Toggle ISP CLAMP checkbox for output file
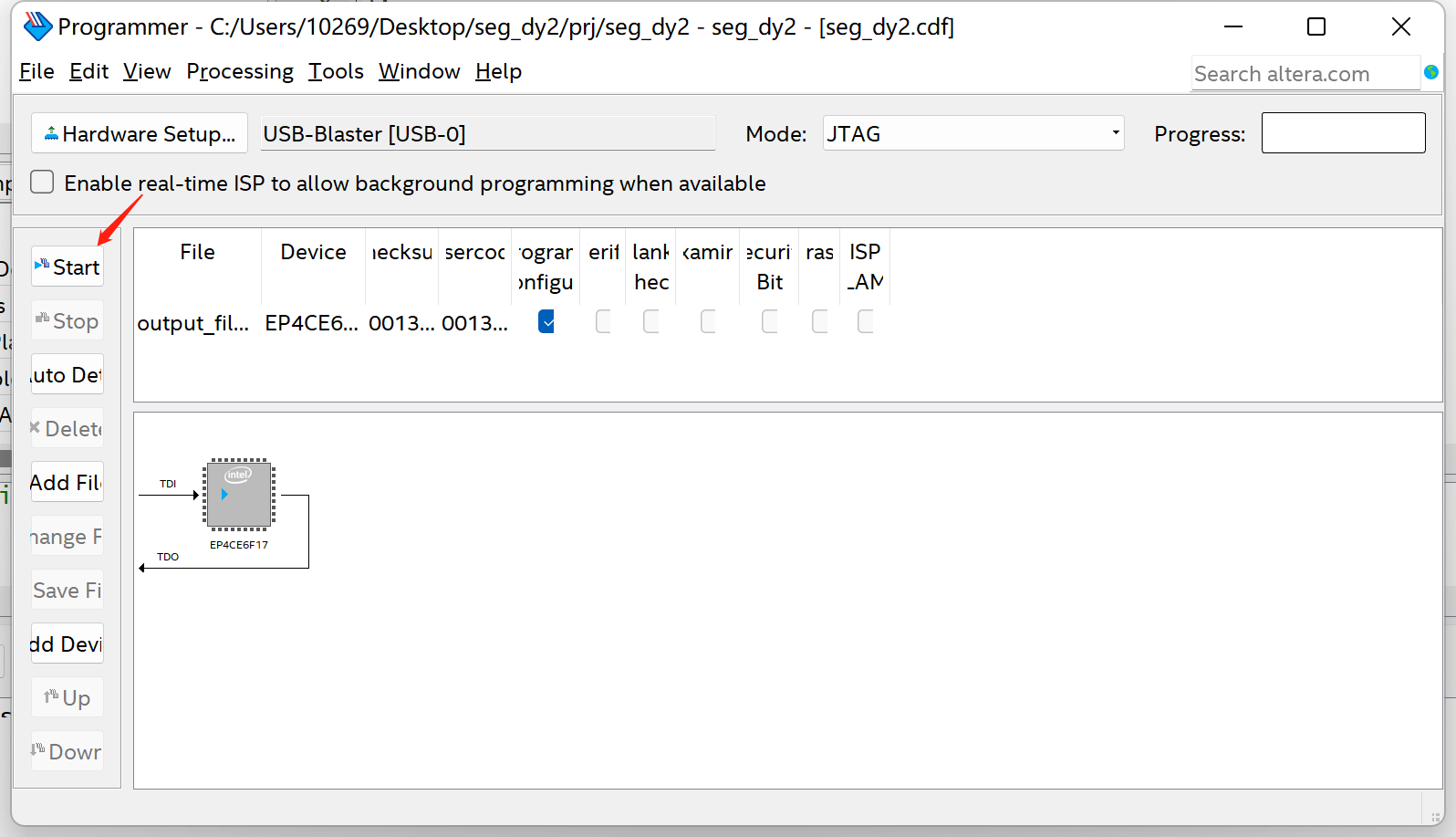This screenshot has height=837, width=1456. (866, 321)
